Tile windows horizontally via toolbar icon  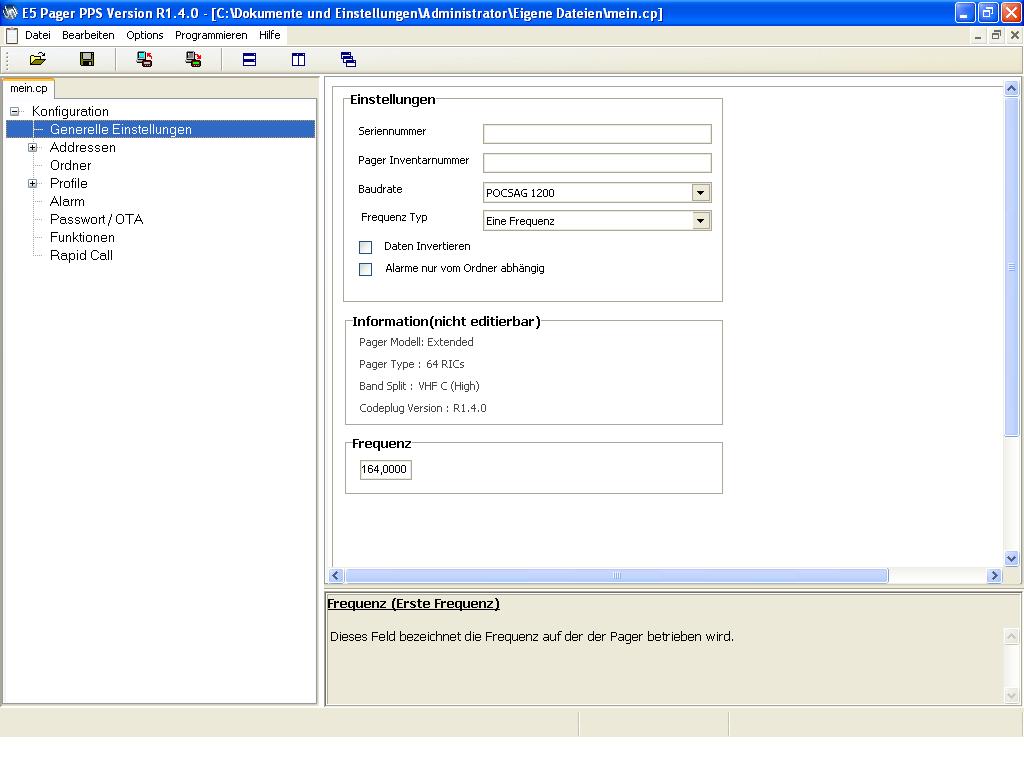click(x=250, y=60)
